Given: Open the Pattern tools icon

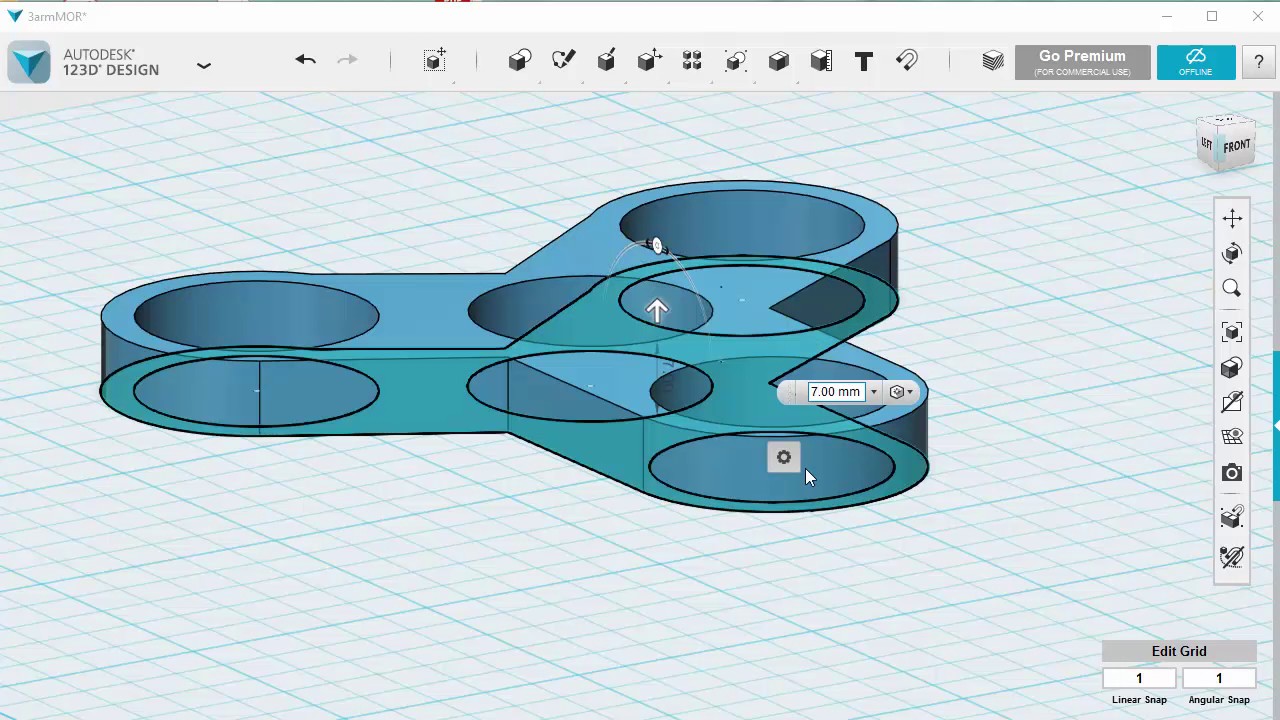Looking at the screenshot, I should pos(692,61).
